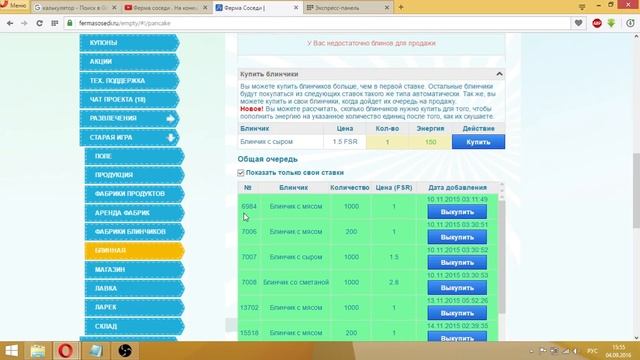Click the page's main vertical scrollbar
The height and width of the screenshot is (360, 640).
(x=636, y=191)
